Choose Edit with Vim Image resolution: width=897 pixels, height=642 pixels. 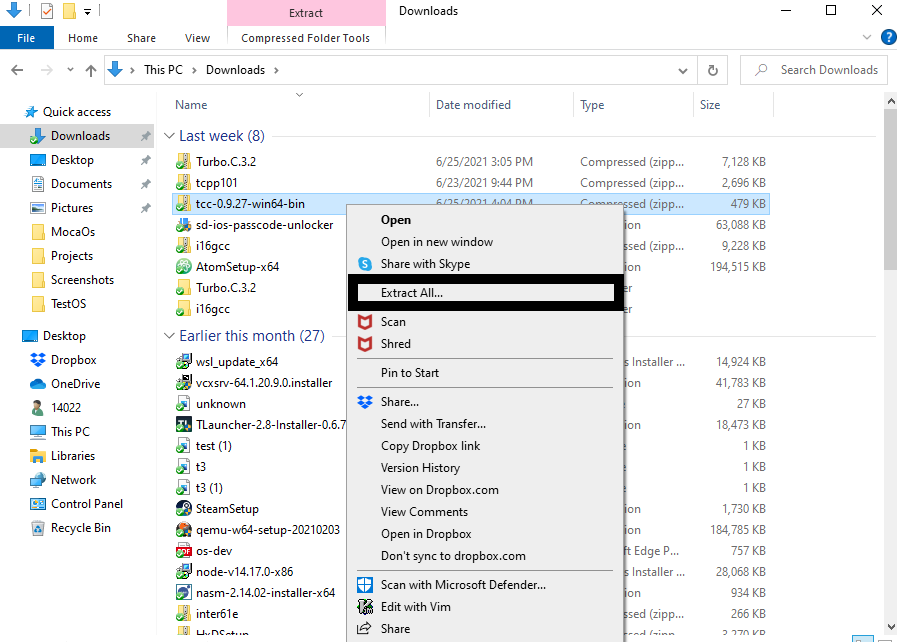pyautogui.click(x=416, y=607)
